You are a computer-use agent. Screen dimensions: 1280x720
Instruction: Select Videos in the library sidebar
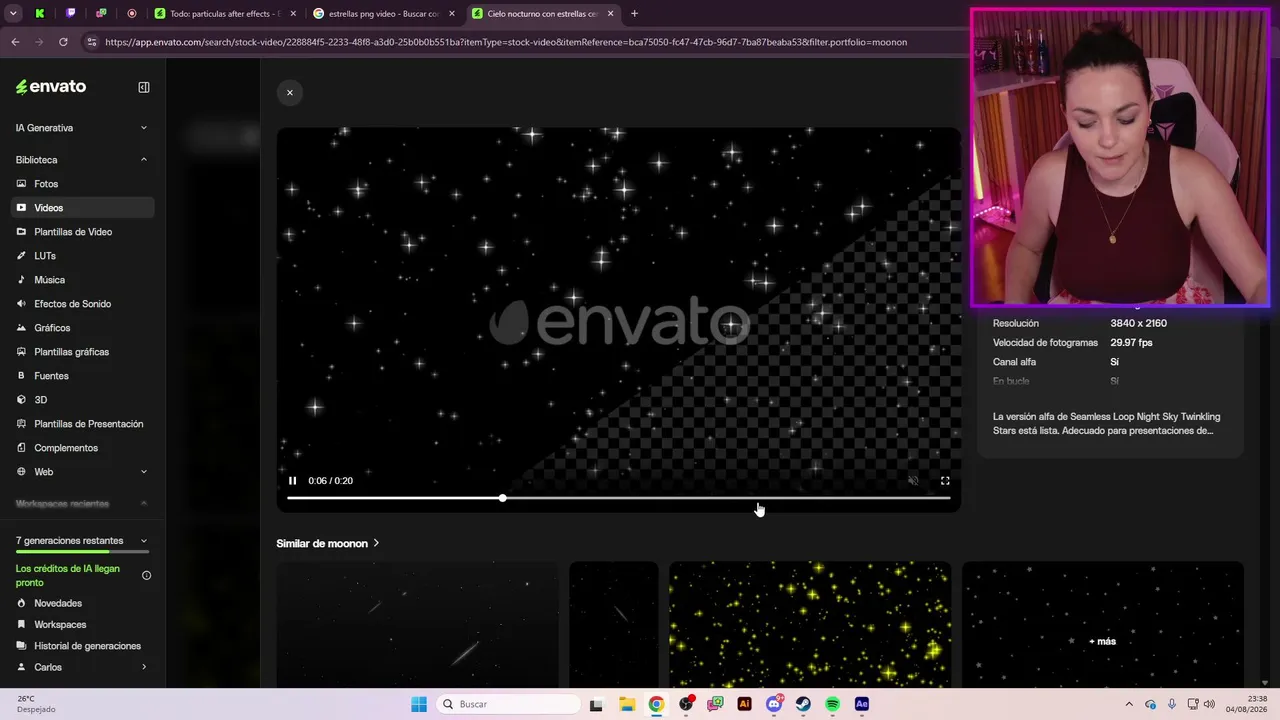[x=82, y=208]
